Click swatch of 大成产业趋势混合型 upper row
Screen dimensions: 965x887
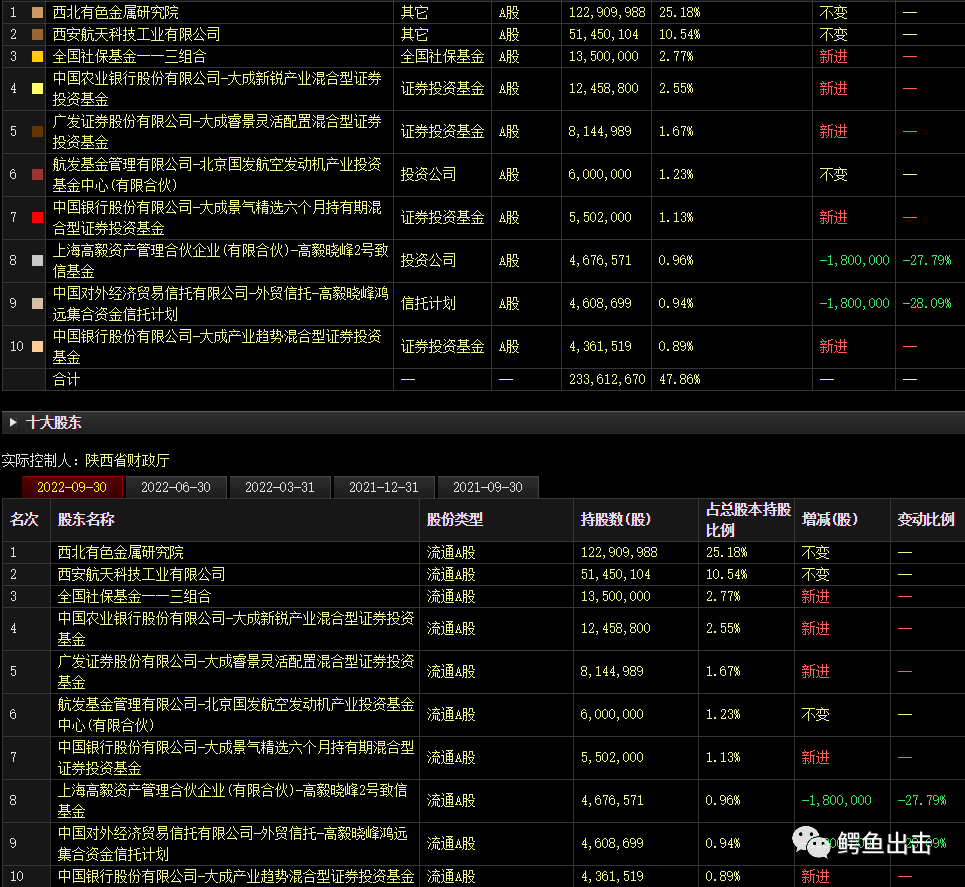click(x=38, y=347)
